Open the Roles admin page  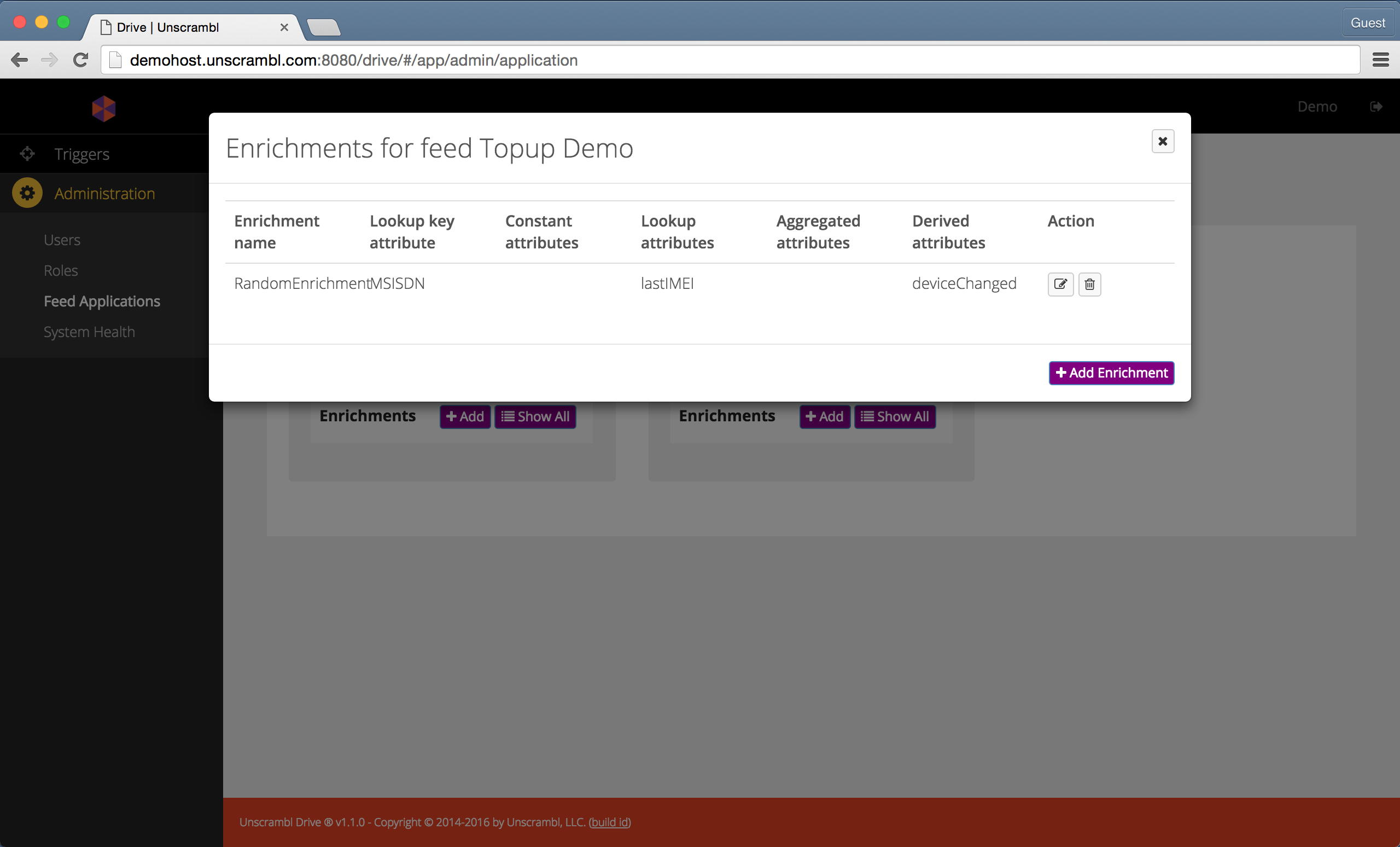tap(61, 271)
